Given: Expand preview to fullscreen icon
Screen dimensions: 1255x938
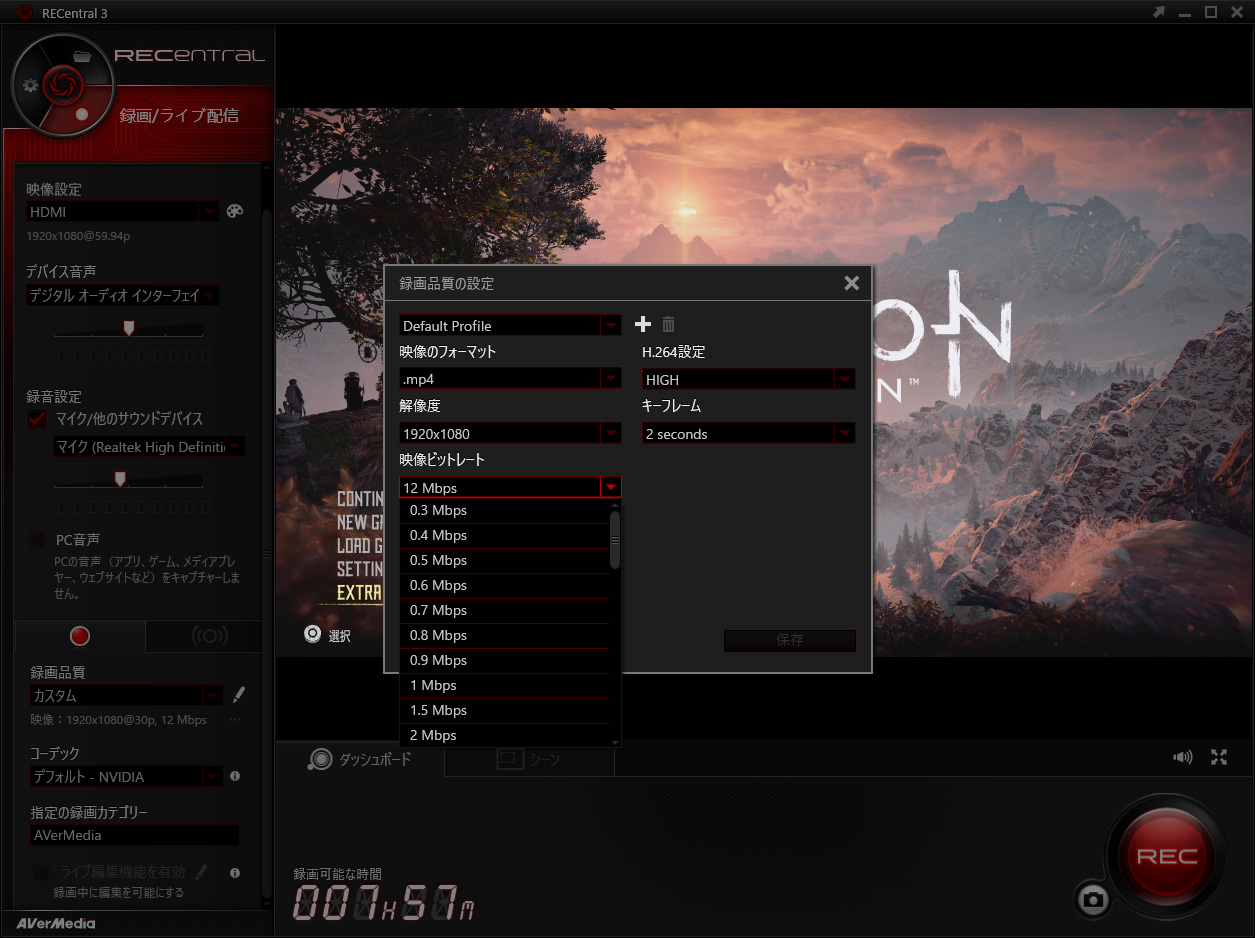Looking at the screenshot, I should pyautogui.click(x=1219, y=757).
